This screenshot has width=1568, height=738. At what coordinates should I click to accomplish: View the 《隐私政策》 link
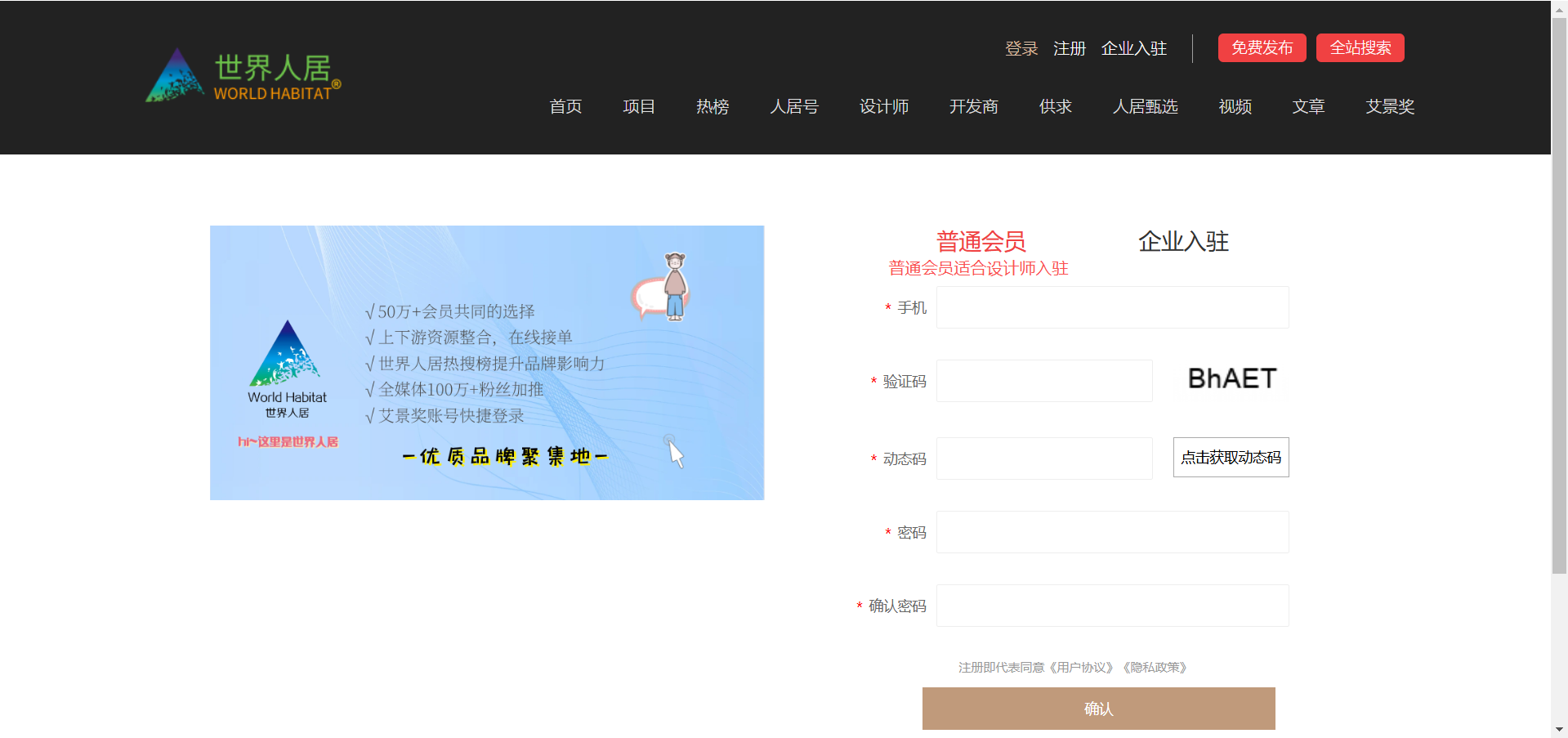(1155, 668)
